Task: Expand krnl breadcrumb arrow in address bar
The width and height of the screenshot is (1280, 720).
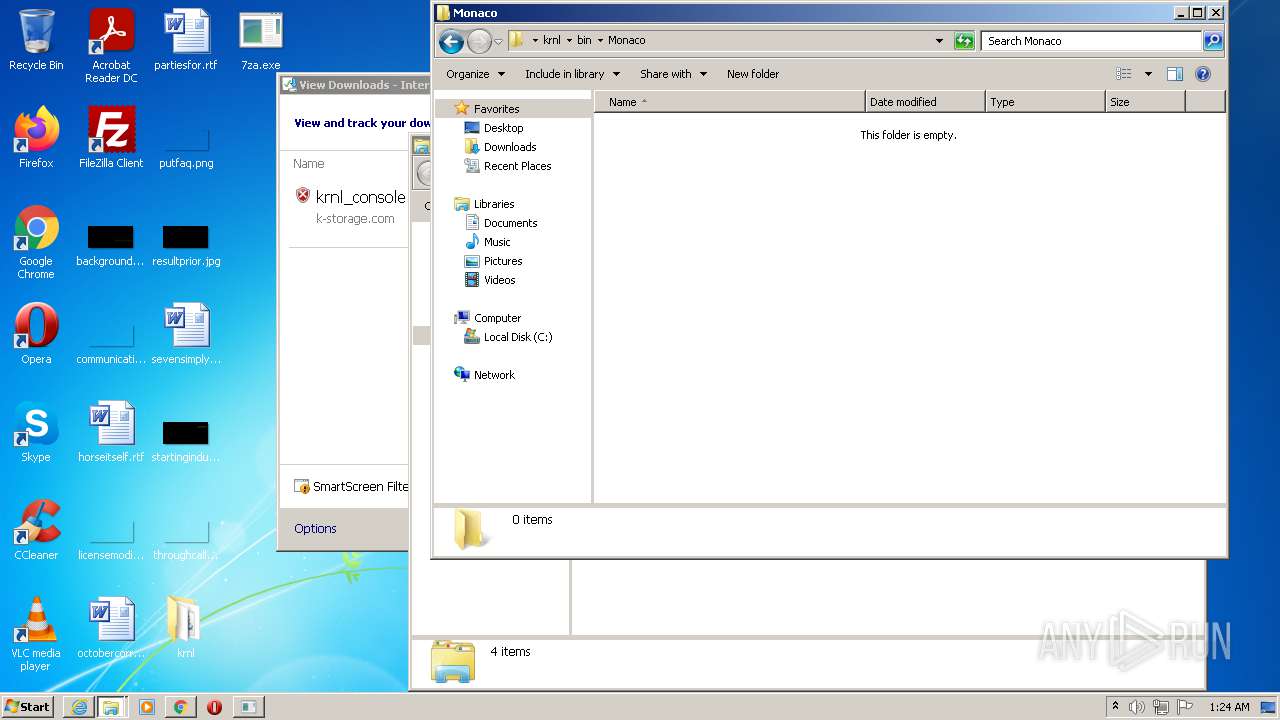Action: click(x=569, y=41)
